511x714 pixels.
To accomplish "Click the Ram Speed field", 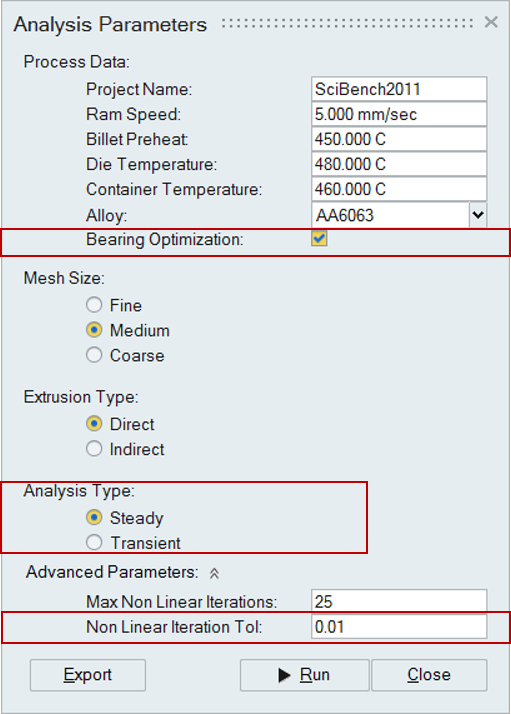I will coord(399,114).
